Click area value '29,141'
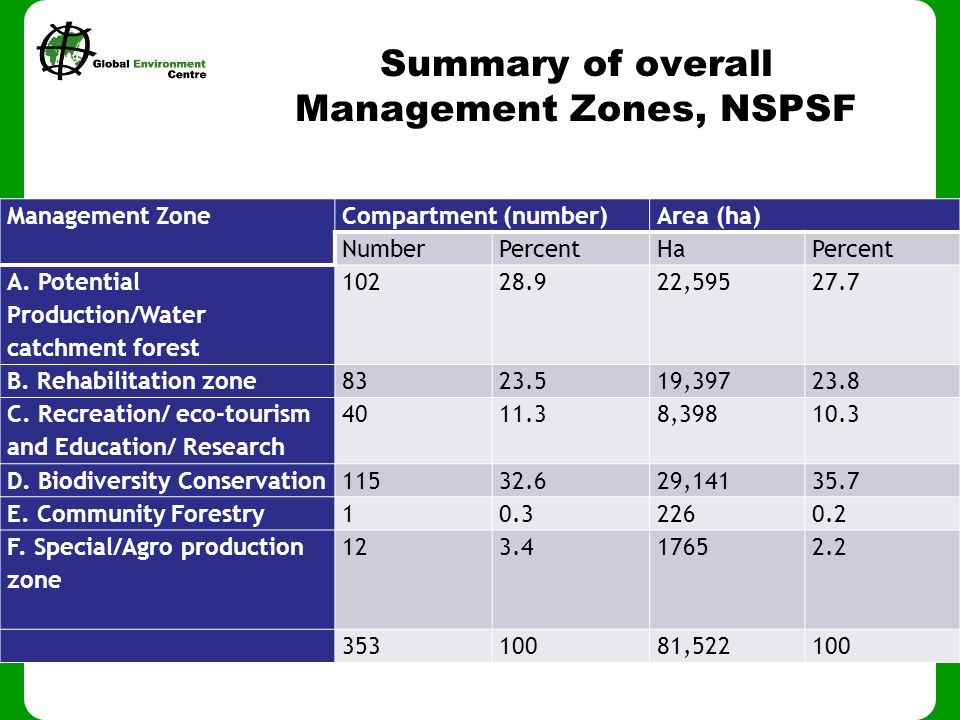 pyautogui.click(x=693, y=481)
